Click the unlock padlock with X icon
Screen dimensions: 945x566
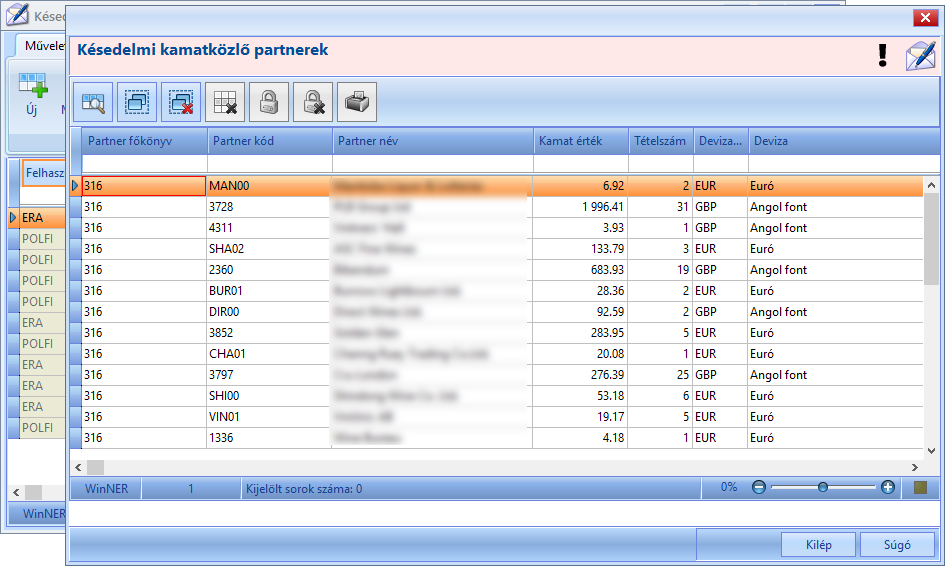tap(313, 102)
